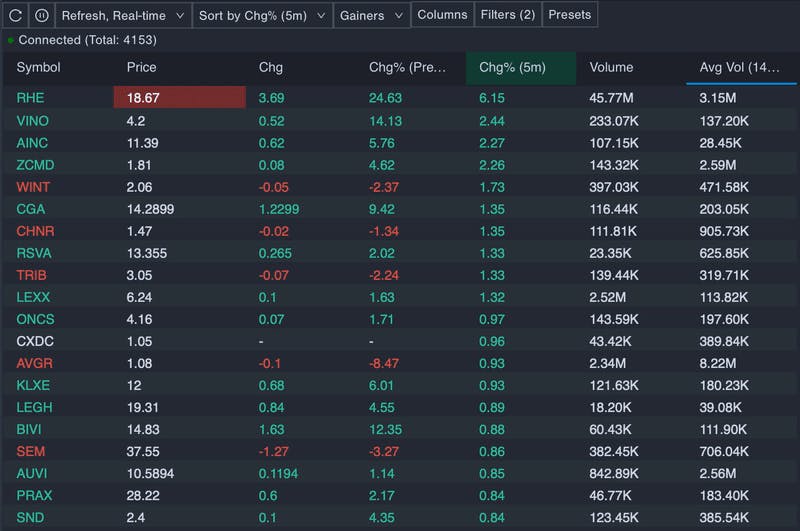Viewport: 800px width, 531px height.
Task: Click the CXDC symbol
Action: click(35, 341)
